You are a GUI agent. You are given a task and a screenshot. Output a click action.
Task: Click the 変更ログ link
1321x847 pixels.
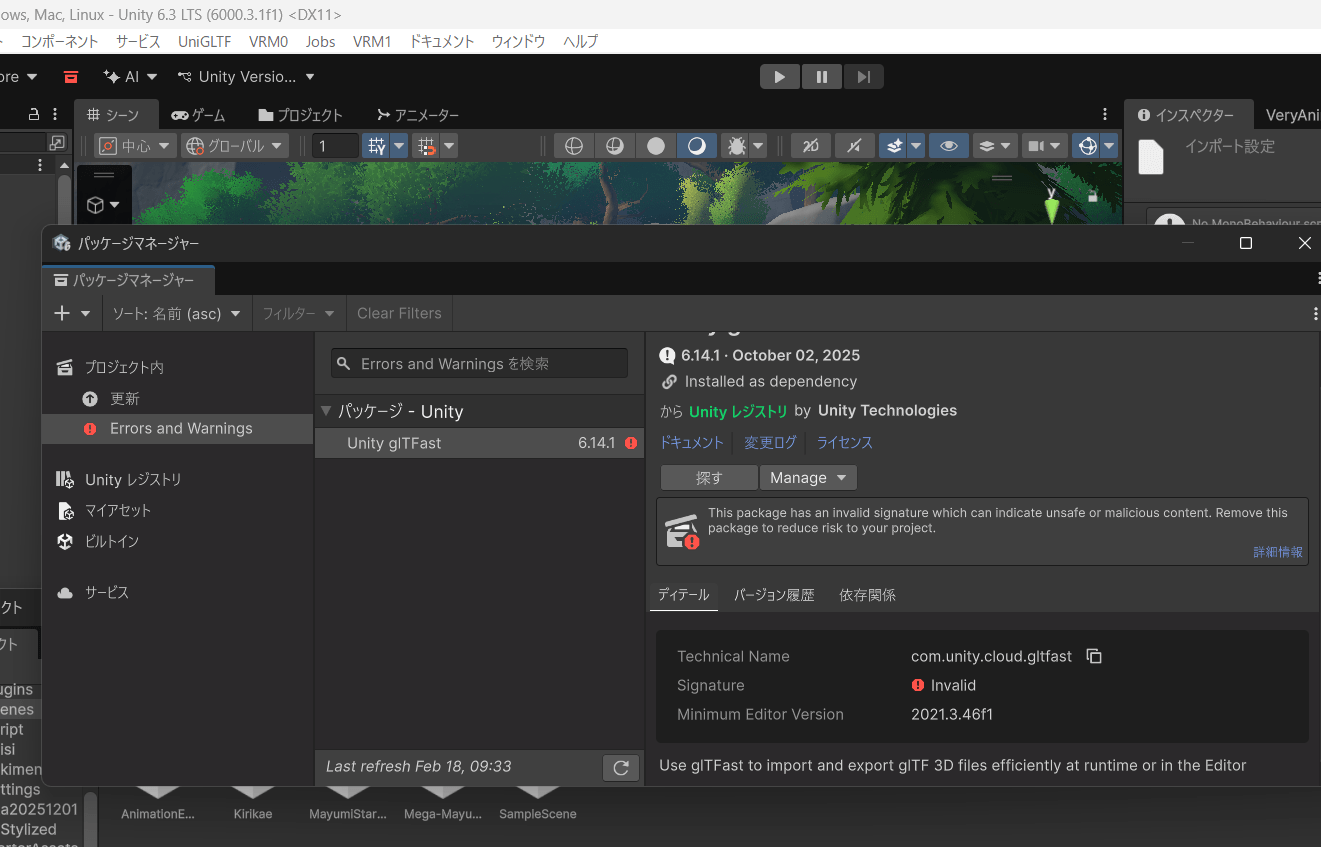pyautogui.click(x=770, y=442)
